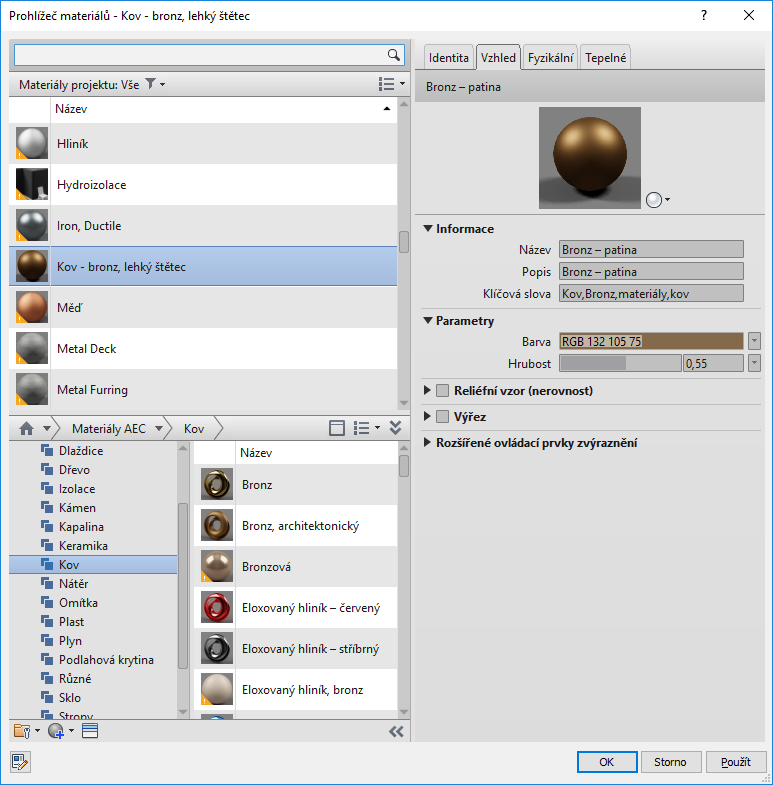Image resolution: width=773 pixels, height=785 pixels.
Task: Click the preview scene sphere icon
Action: click(x=654, y=200)
